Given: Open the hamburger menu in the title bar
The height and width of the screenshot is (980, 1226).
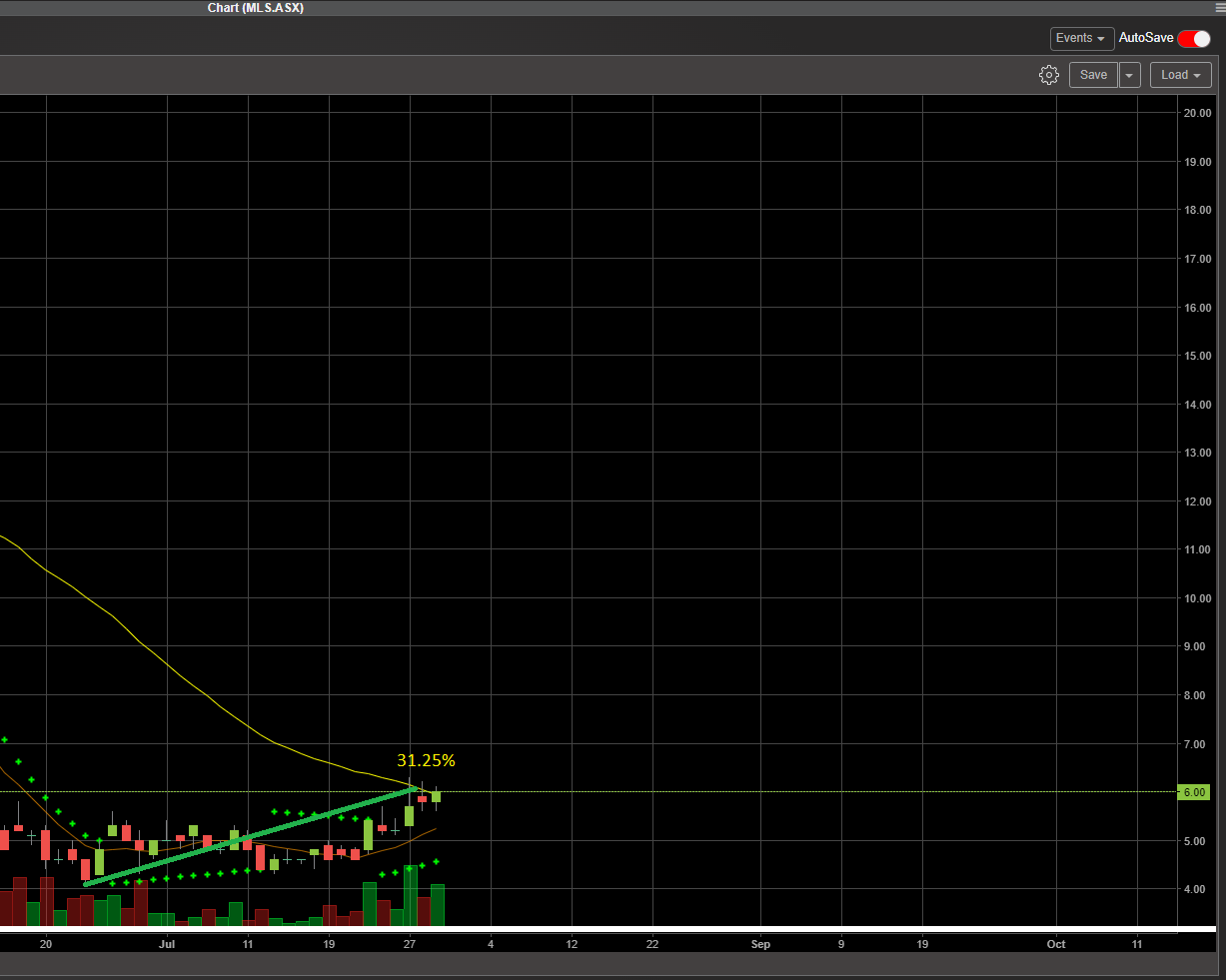Looking at the screenshot, I should [x=1219, y=7].
